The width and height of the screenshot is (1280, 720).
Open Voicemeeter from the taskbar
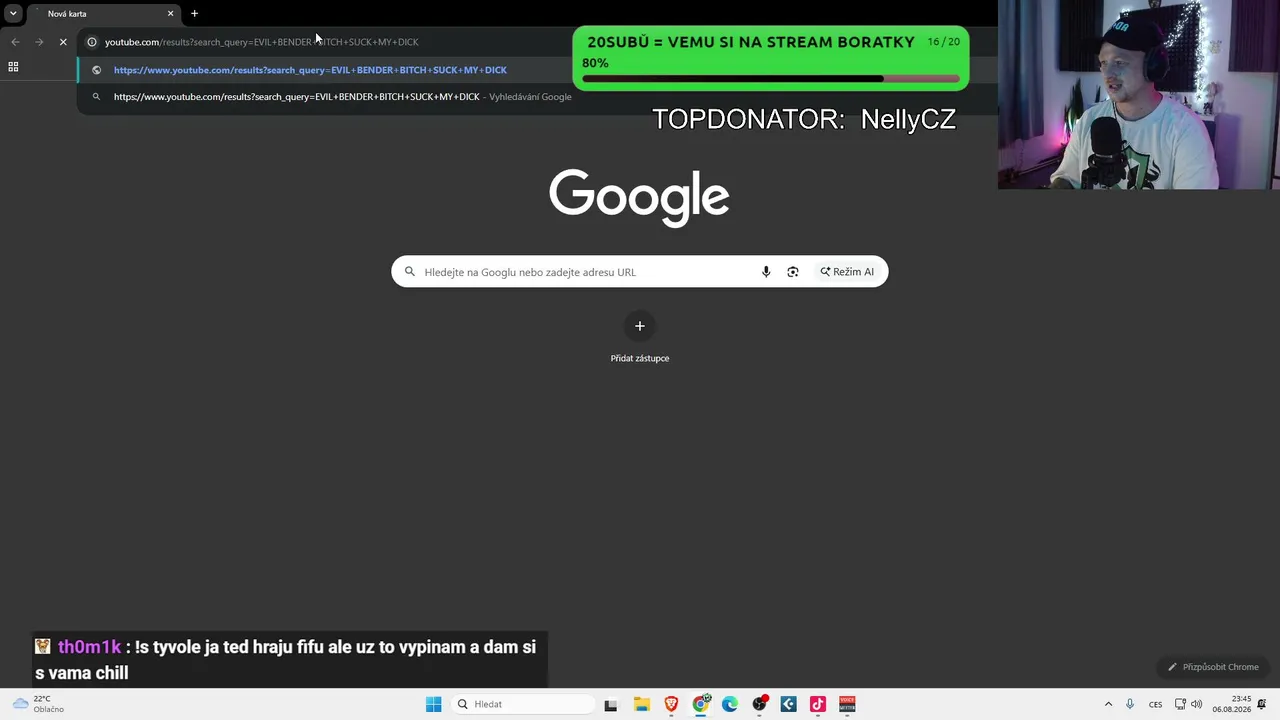tap(847, 704)
